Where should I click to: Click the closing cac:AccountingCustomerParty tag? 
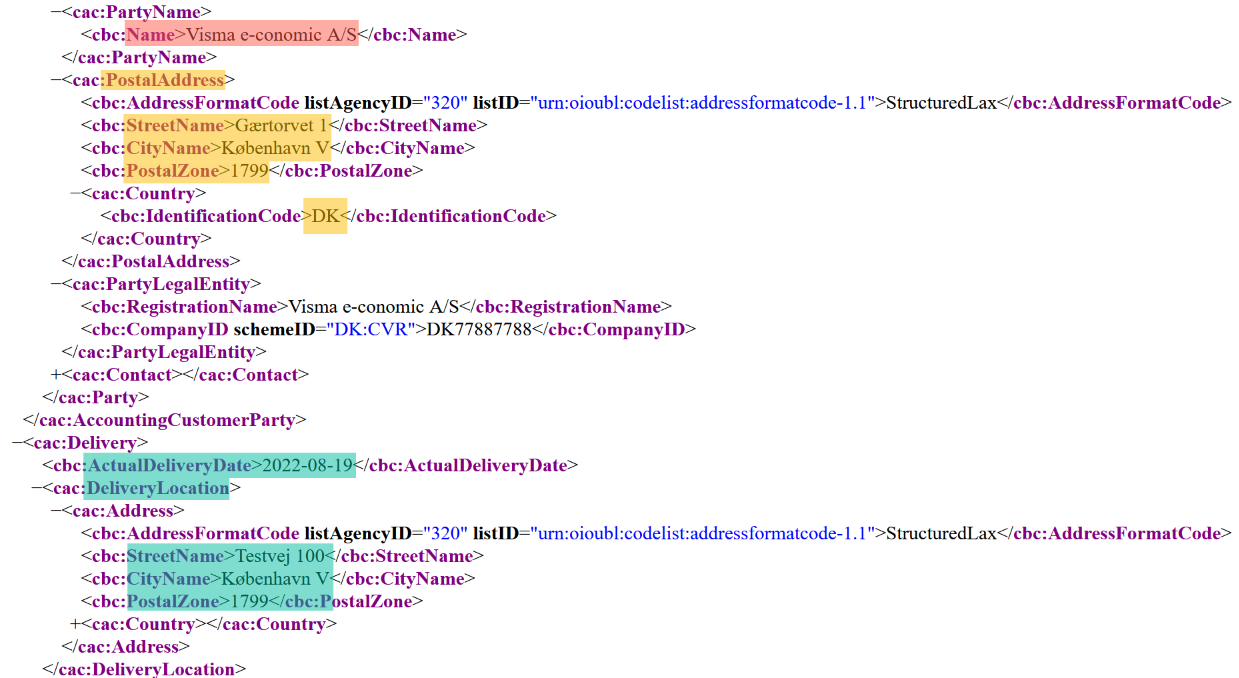[x=164, y=420]
